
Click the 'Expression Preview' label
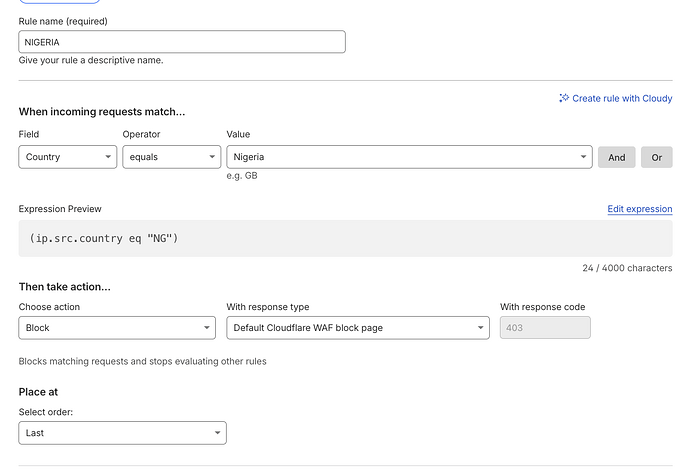coord(60,209)
